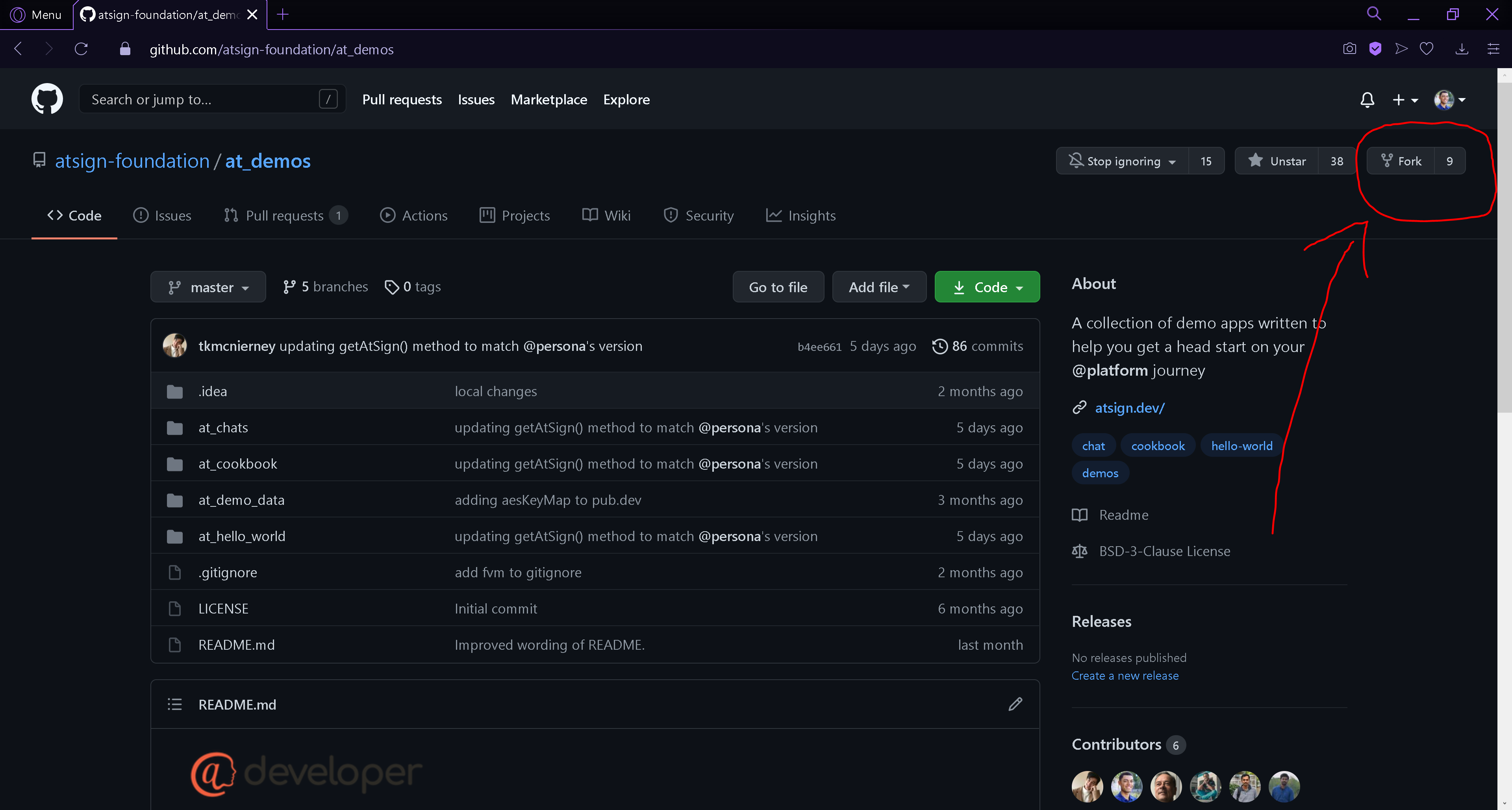Open the master branch selector
Screen dimensions: 1512x810
click(208, 287)
